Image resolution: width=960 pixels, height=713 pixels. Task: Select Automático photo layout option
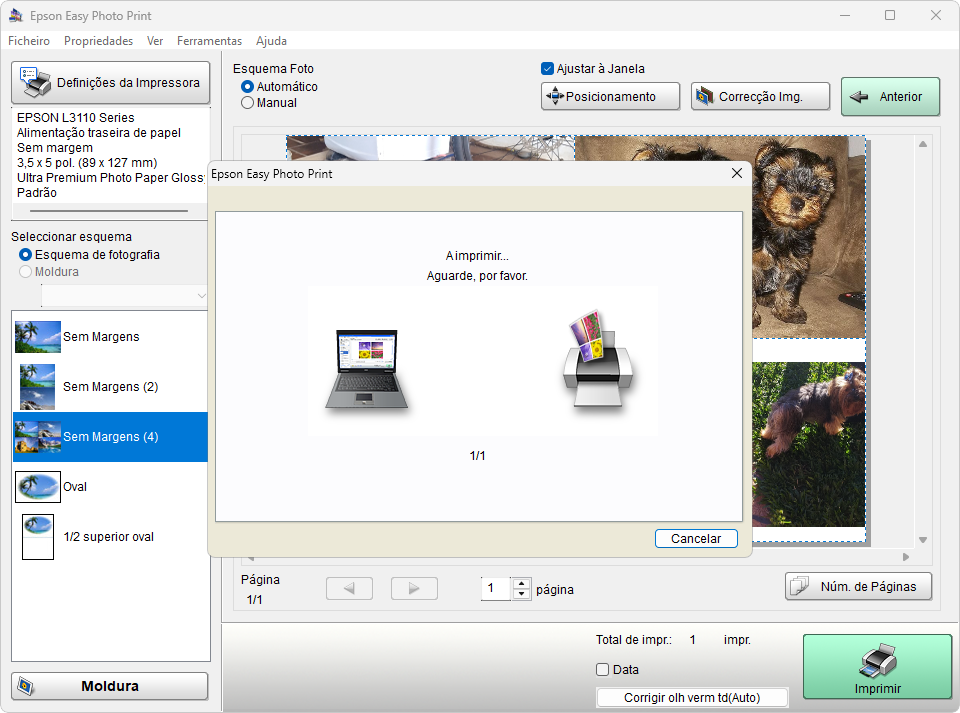[247, 87]
